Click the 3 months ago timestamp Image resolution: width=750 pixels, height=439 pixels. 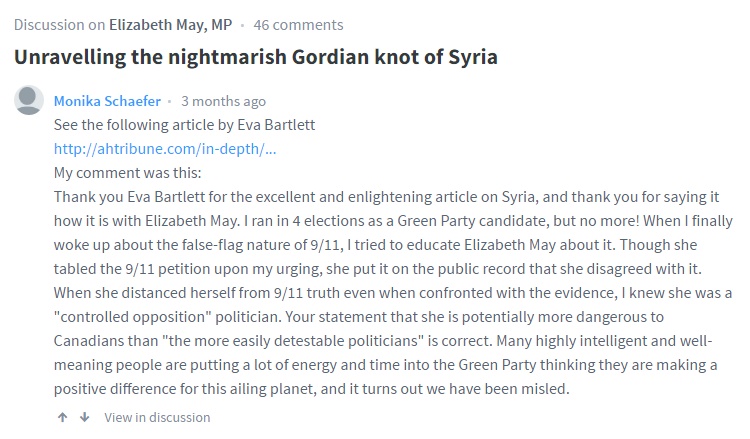(x=223, y=101)
